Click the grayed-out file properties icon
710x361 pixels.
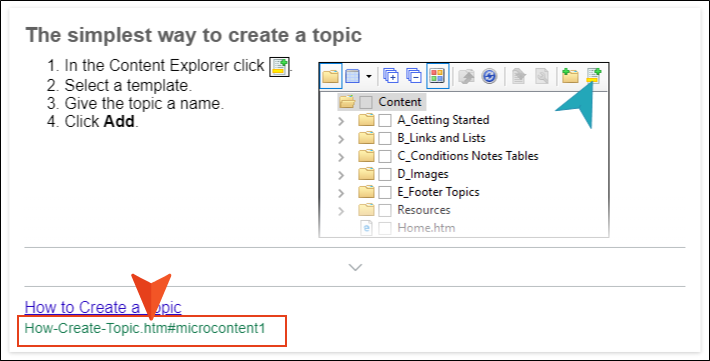(542, 76)
